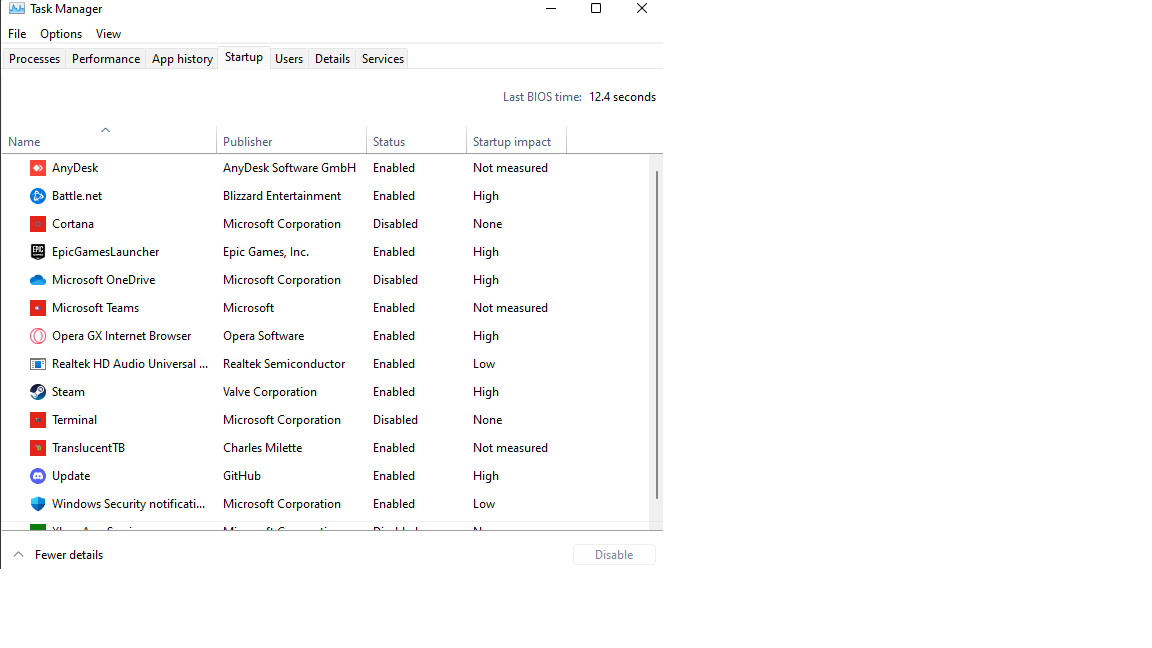Screen dimensions: 1152x648
Task: Select the Steam startup entry
Action: click(x=326, y=392)
